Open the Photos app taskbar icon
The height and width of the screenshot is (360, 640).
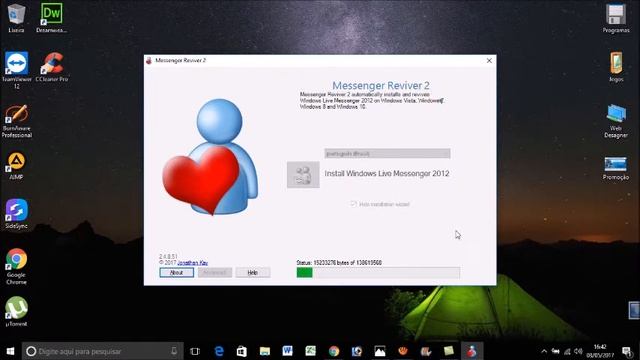pos(380,351)
